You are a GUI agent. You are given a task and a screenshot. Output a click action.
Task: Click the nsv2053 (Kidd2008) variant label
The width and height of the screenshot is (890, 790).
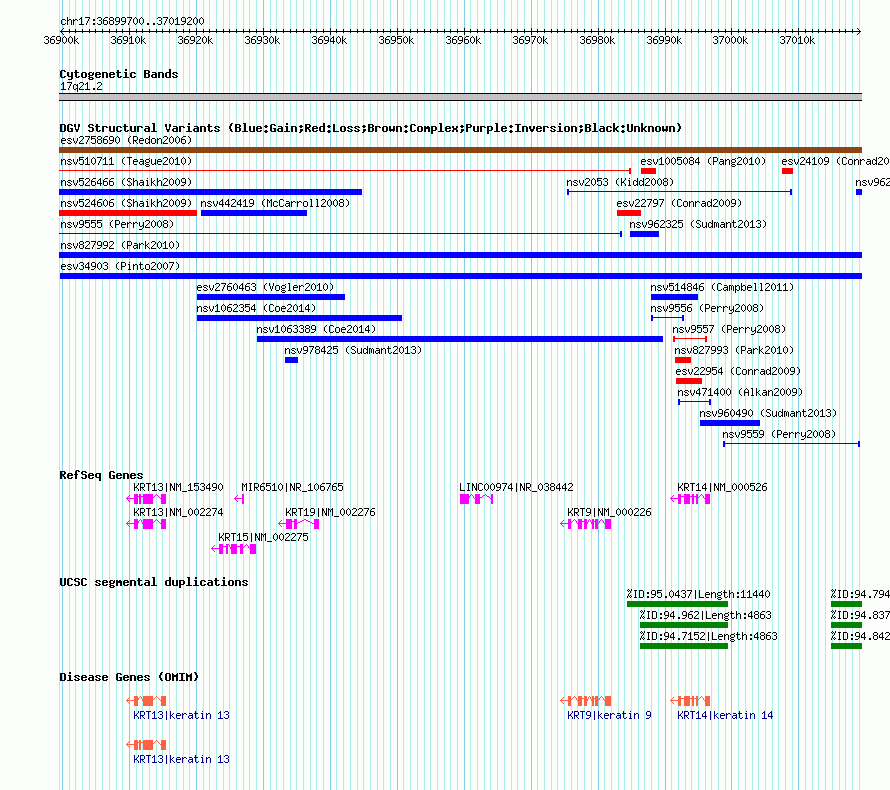pyautogui.click(x=620, y=182)
